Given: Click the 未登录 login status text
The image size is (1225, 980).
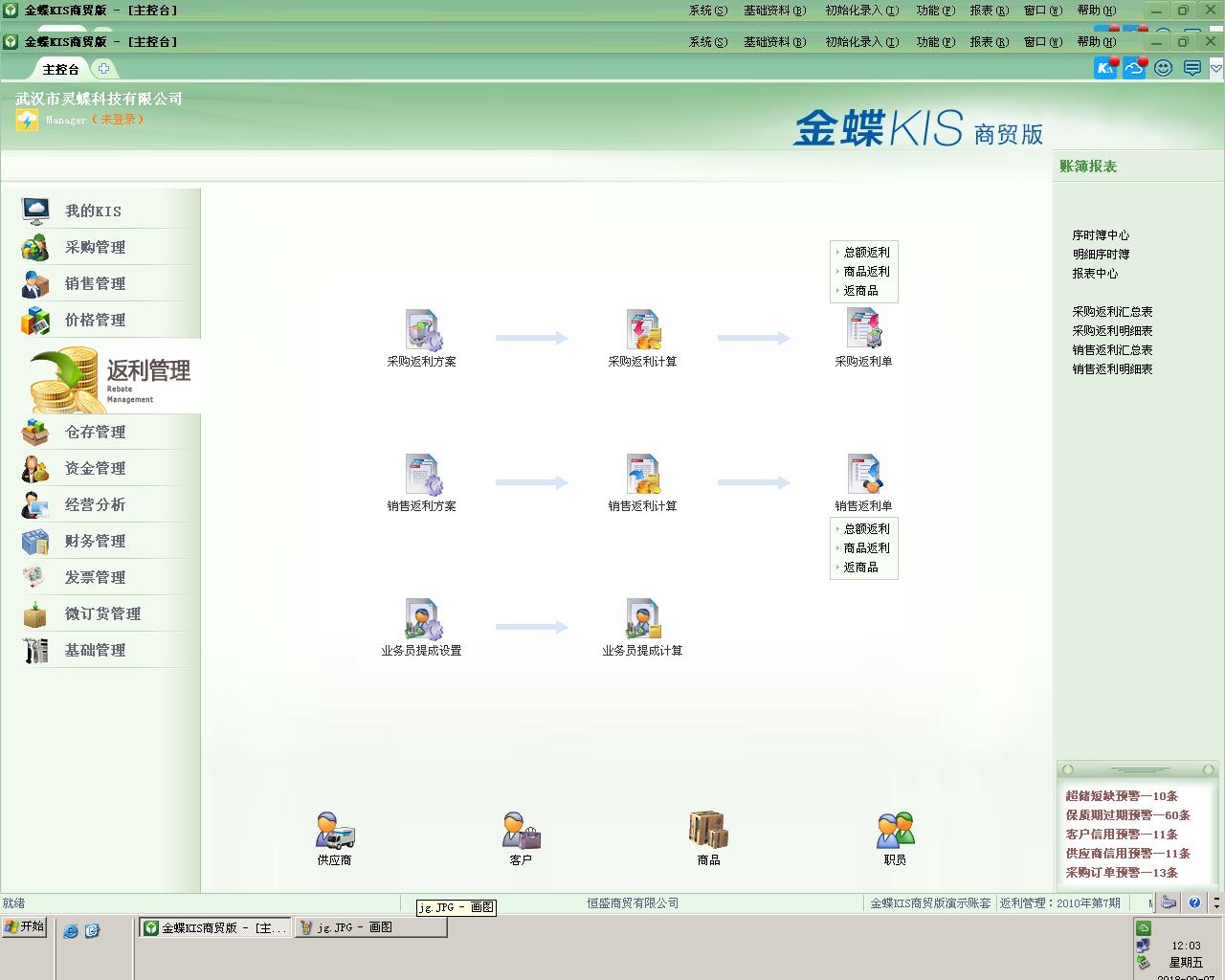Looking at the screenshot, I should click(118, 120).
